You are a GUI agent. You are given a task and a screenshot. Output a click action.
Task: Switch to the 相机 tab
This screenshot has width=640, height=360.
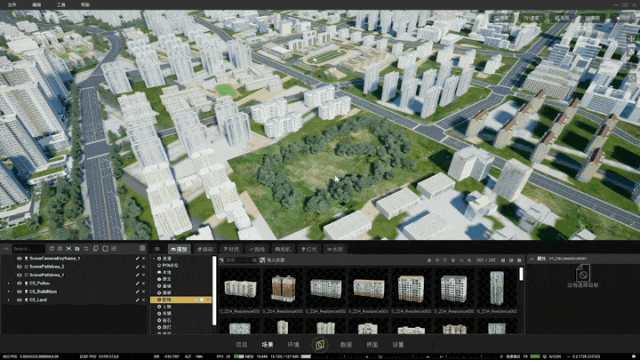point(282,249)
